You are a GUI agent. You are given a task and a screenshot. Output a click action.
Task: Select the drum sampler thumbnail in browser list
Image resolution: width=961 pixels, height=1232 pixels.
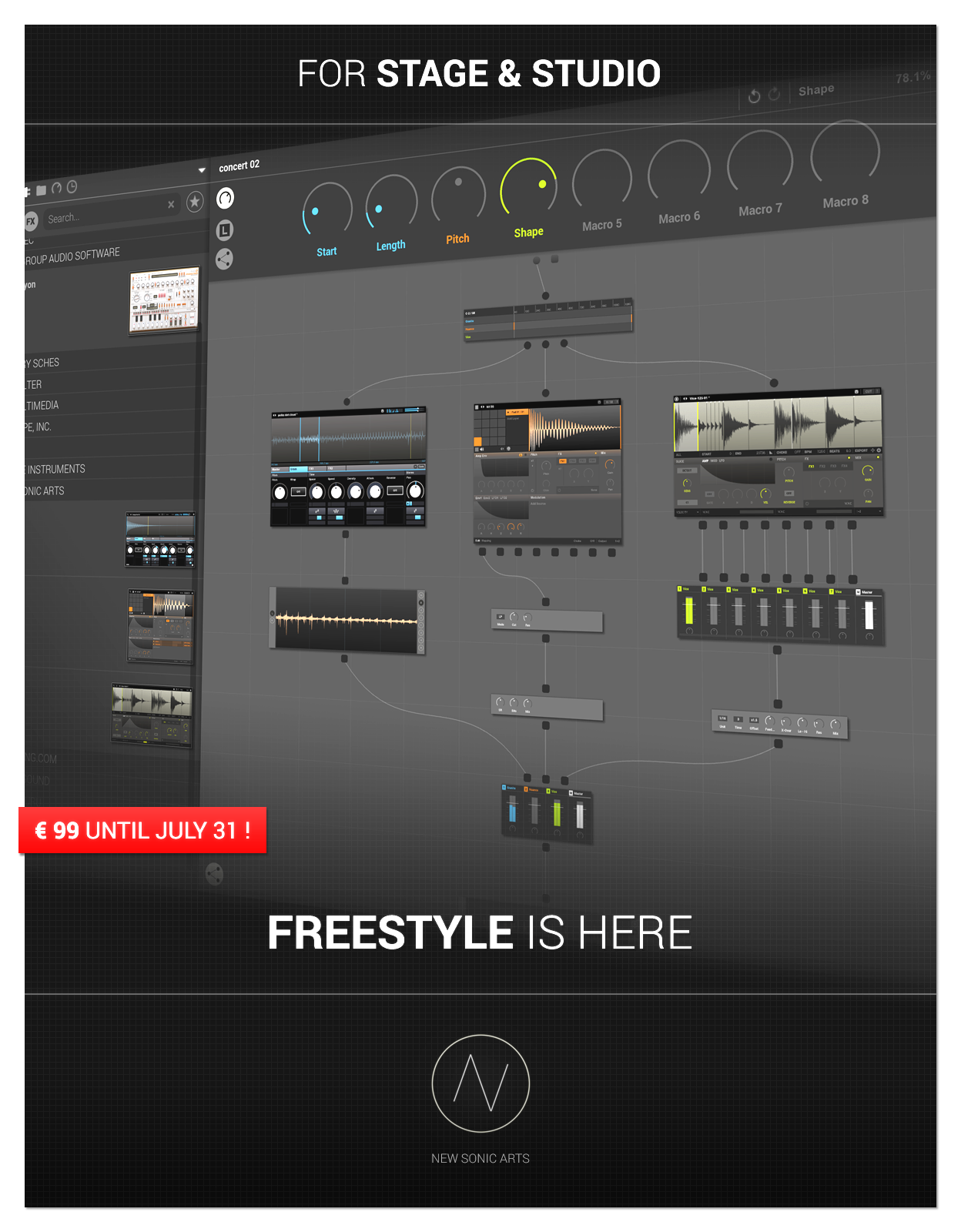pos(161,627)
